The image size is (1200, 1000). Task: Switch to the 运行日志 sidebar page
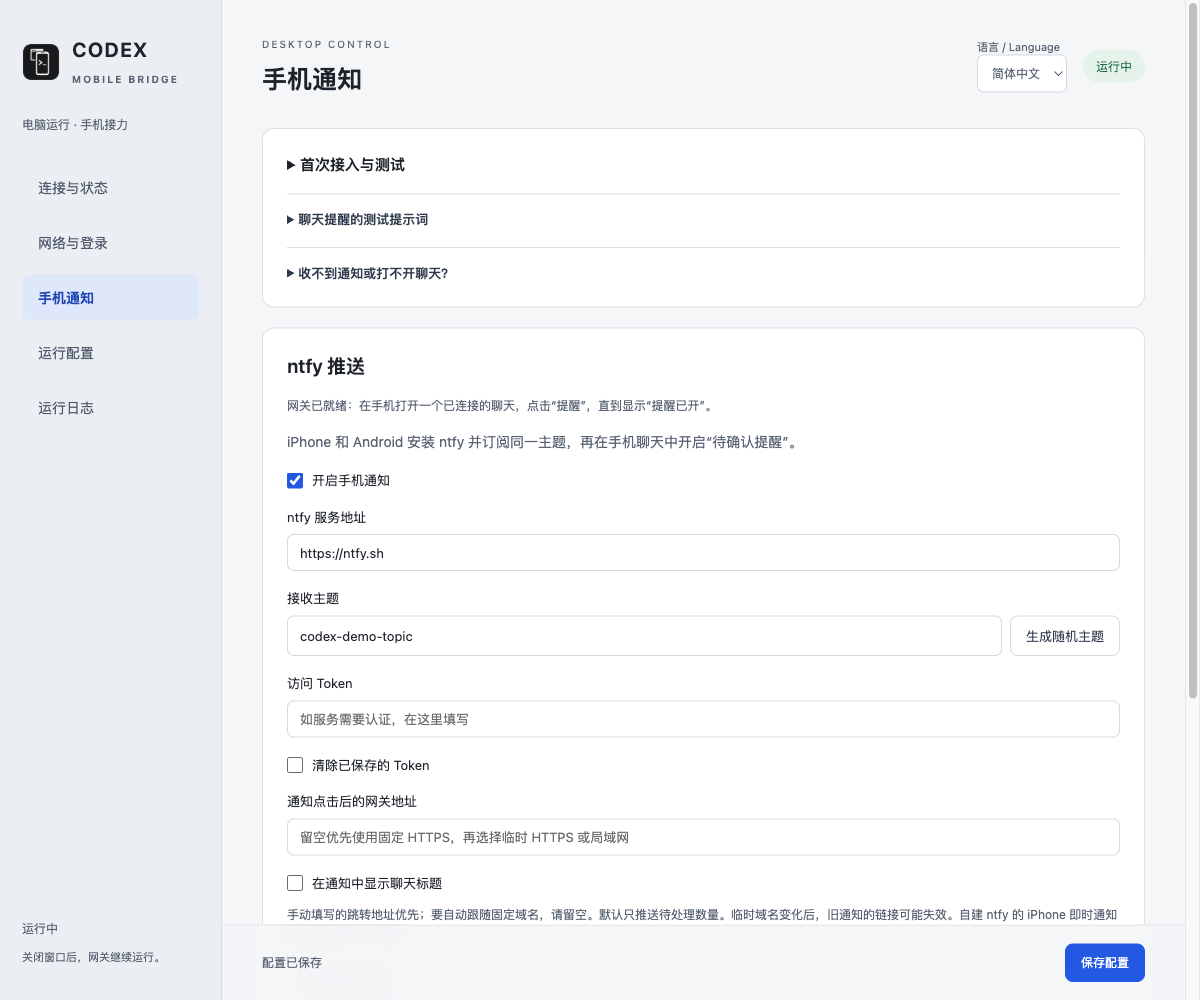point(110,408)
